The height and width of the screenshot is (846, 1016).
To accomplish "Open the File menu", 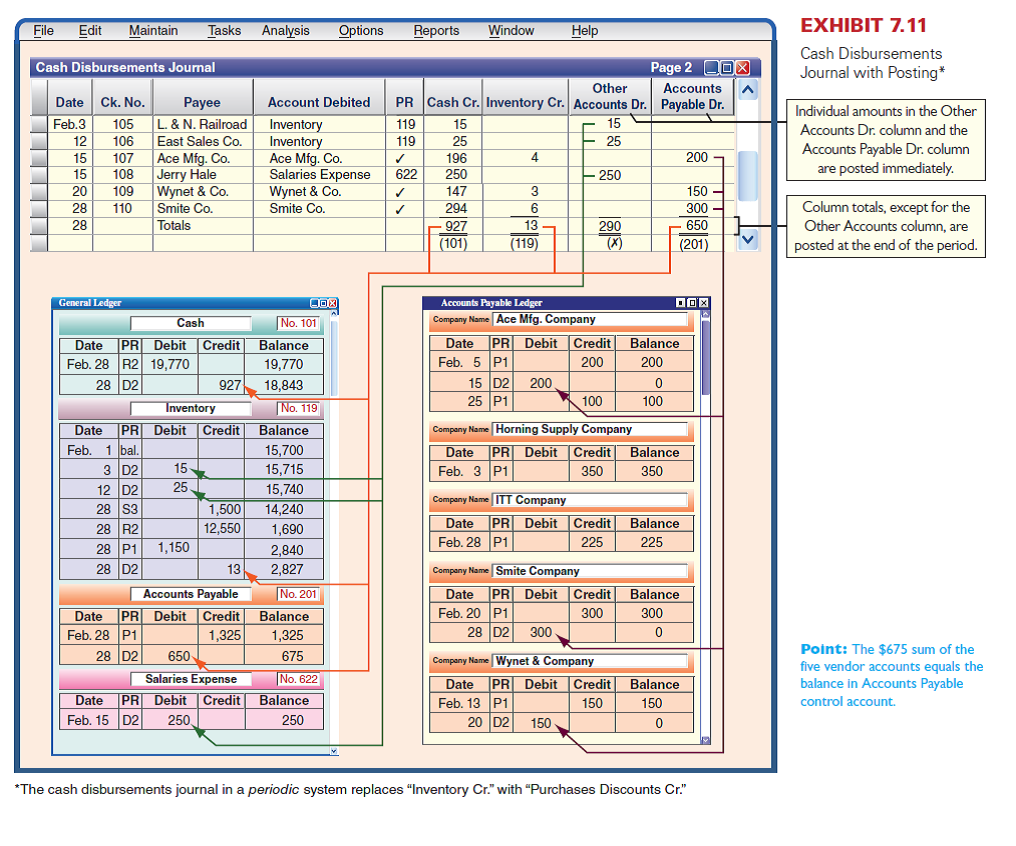I will point(43,31).
